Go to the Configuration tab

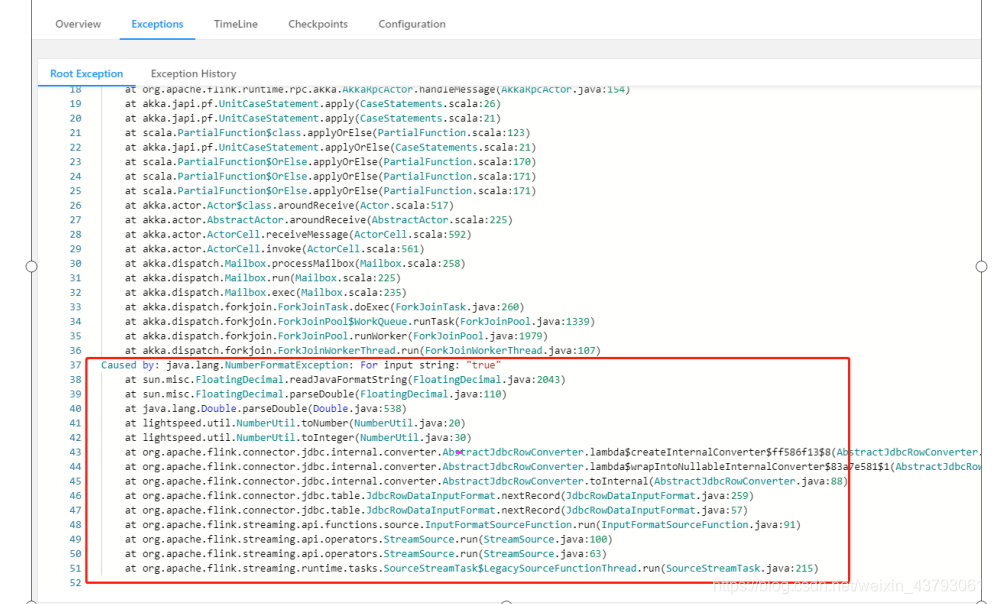pos(412,24)
